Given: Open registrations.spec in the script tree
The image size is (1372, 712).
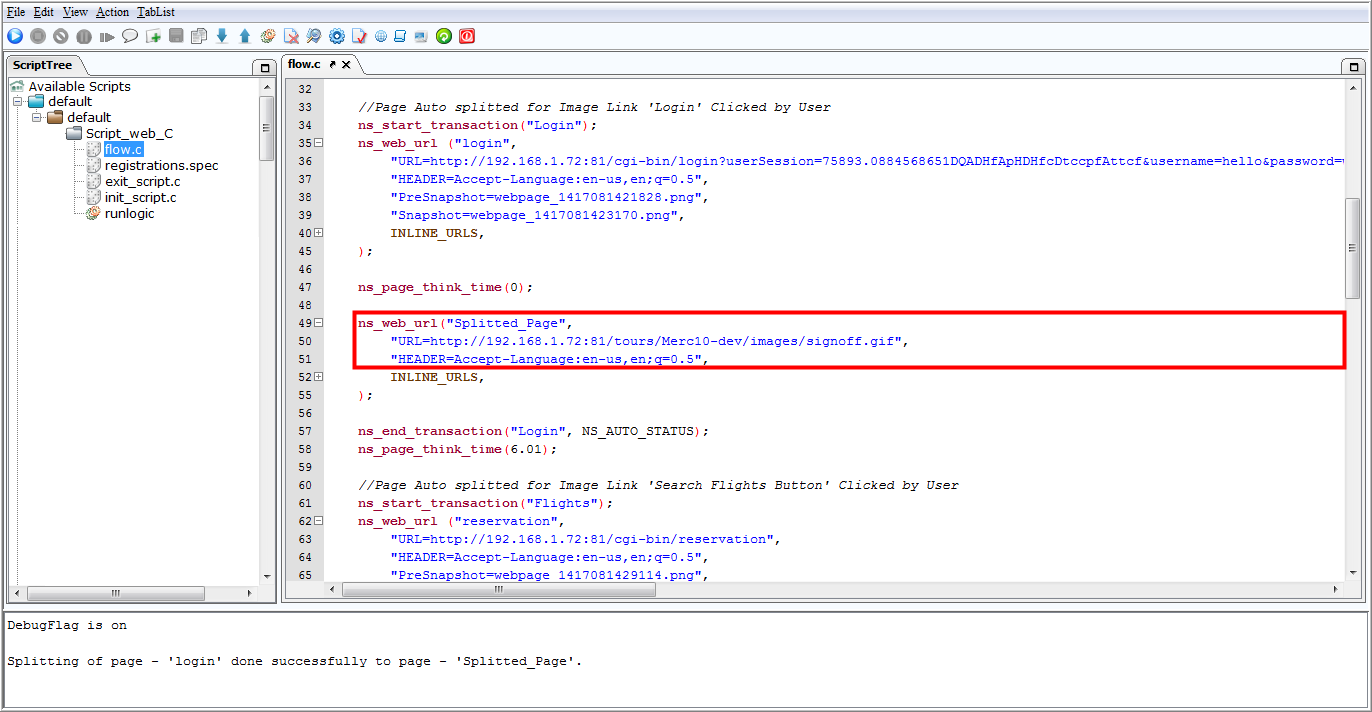Looking at the screenshot, I should pyautogui.click(x=161, y=165).
